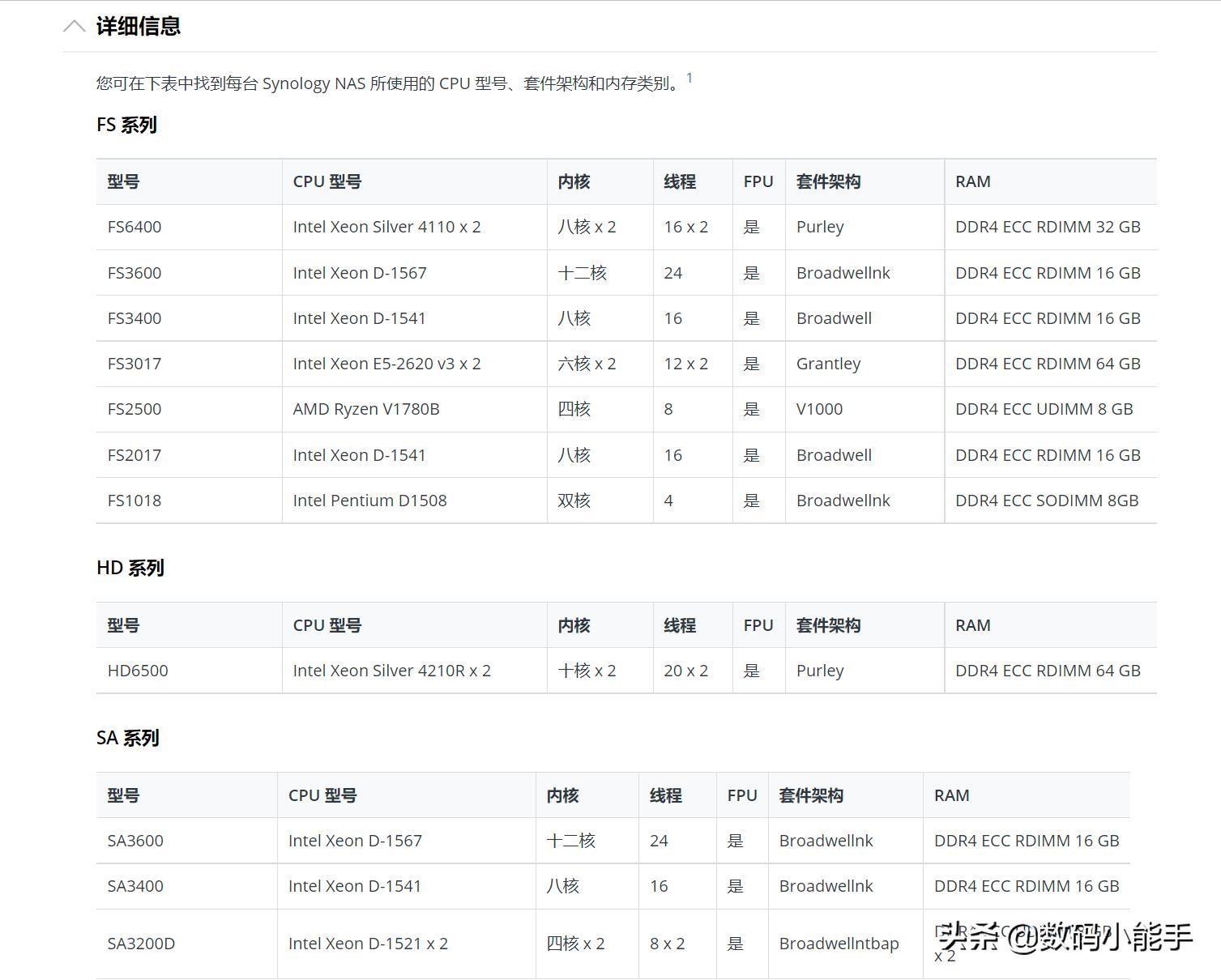Select the AMD Ryzen V1780B cell
The width and height of the screenshot is (1221, 980).
[366, 409]
